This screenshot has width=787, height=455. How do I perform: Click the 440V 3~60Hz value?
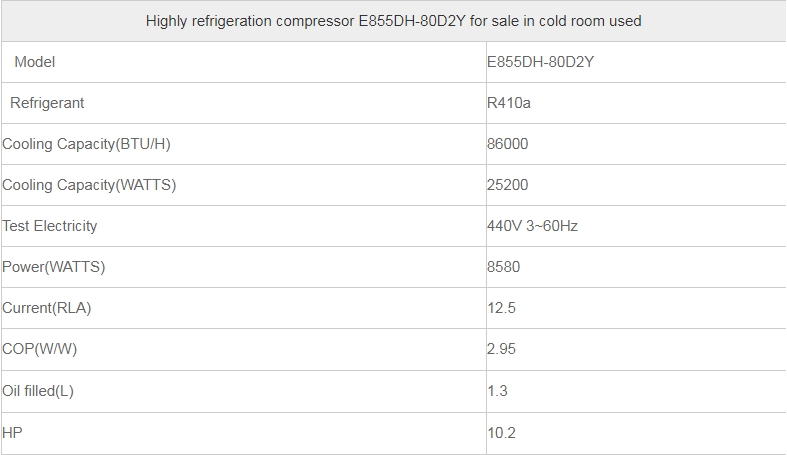click(533, 226)
